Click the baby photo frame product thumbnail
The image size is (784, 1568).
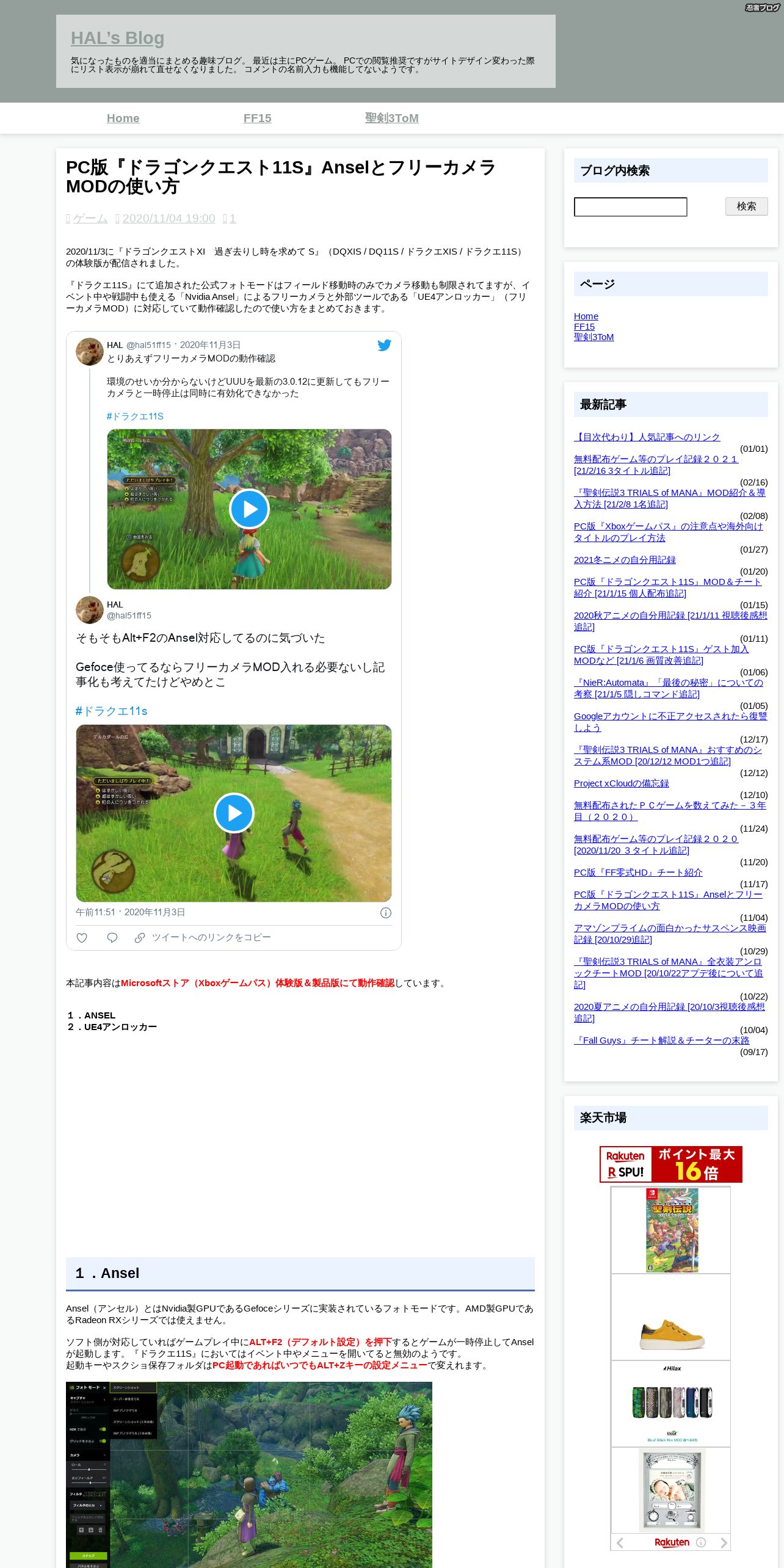[671, 1490]
